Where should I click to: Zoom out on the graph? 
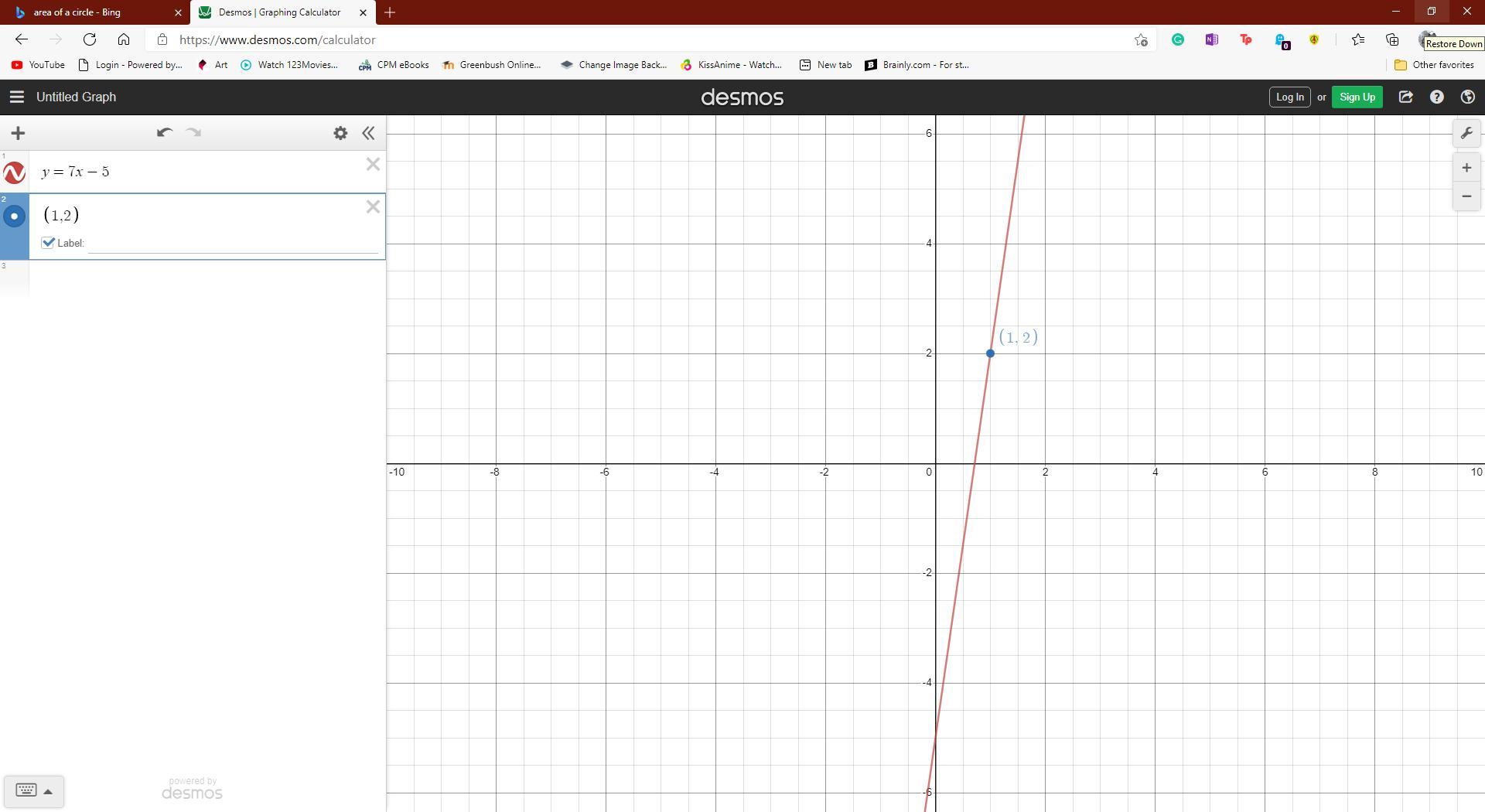pyautogui.click(x=1466, y=196)
